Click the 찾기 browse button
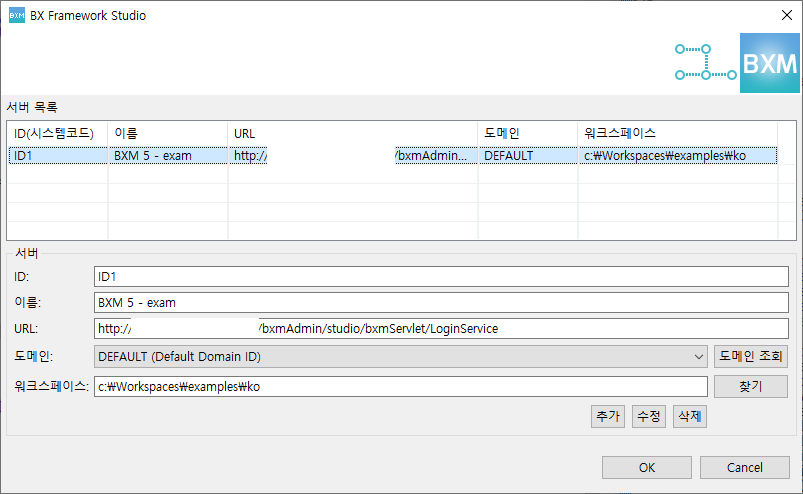 (x=751, y=386)
